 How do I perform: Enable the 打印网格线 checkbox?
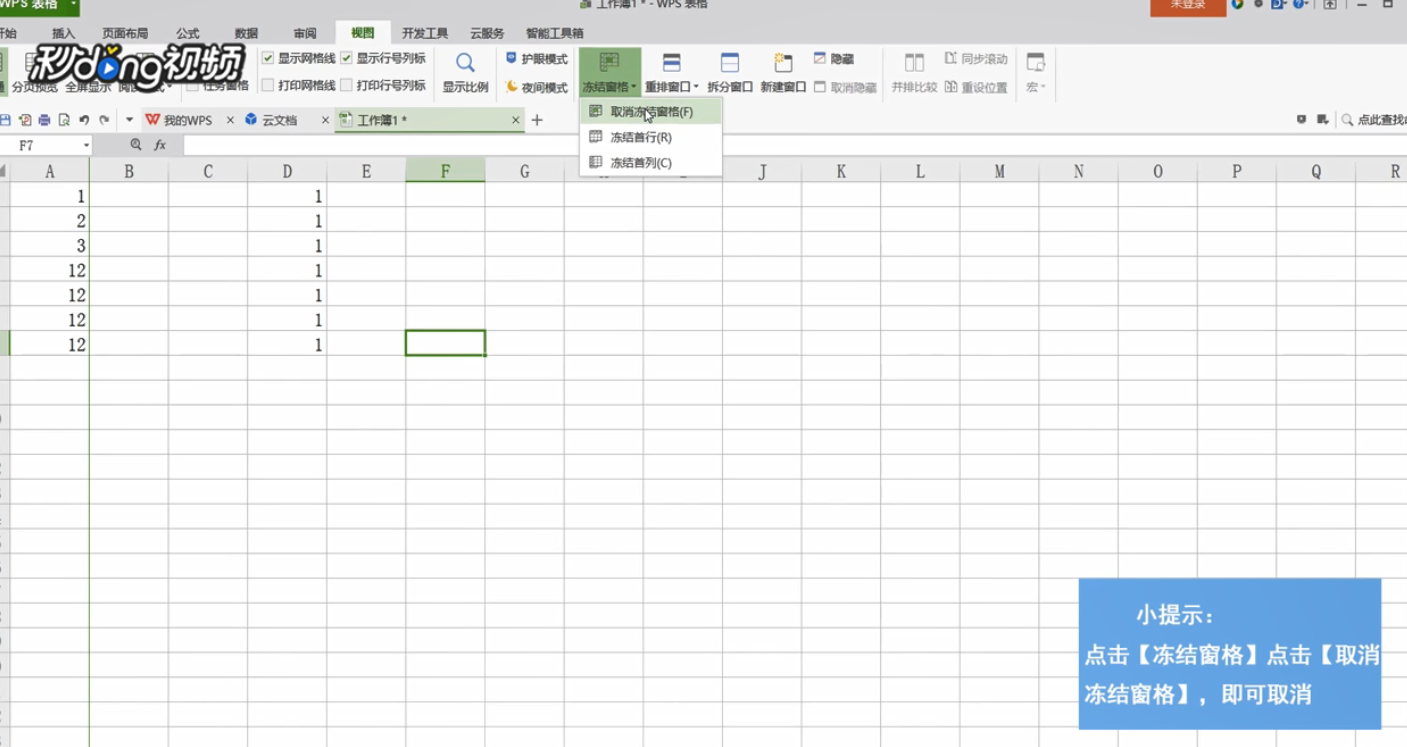pyautogui.click(x=268, y=86)
